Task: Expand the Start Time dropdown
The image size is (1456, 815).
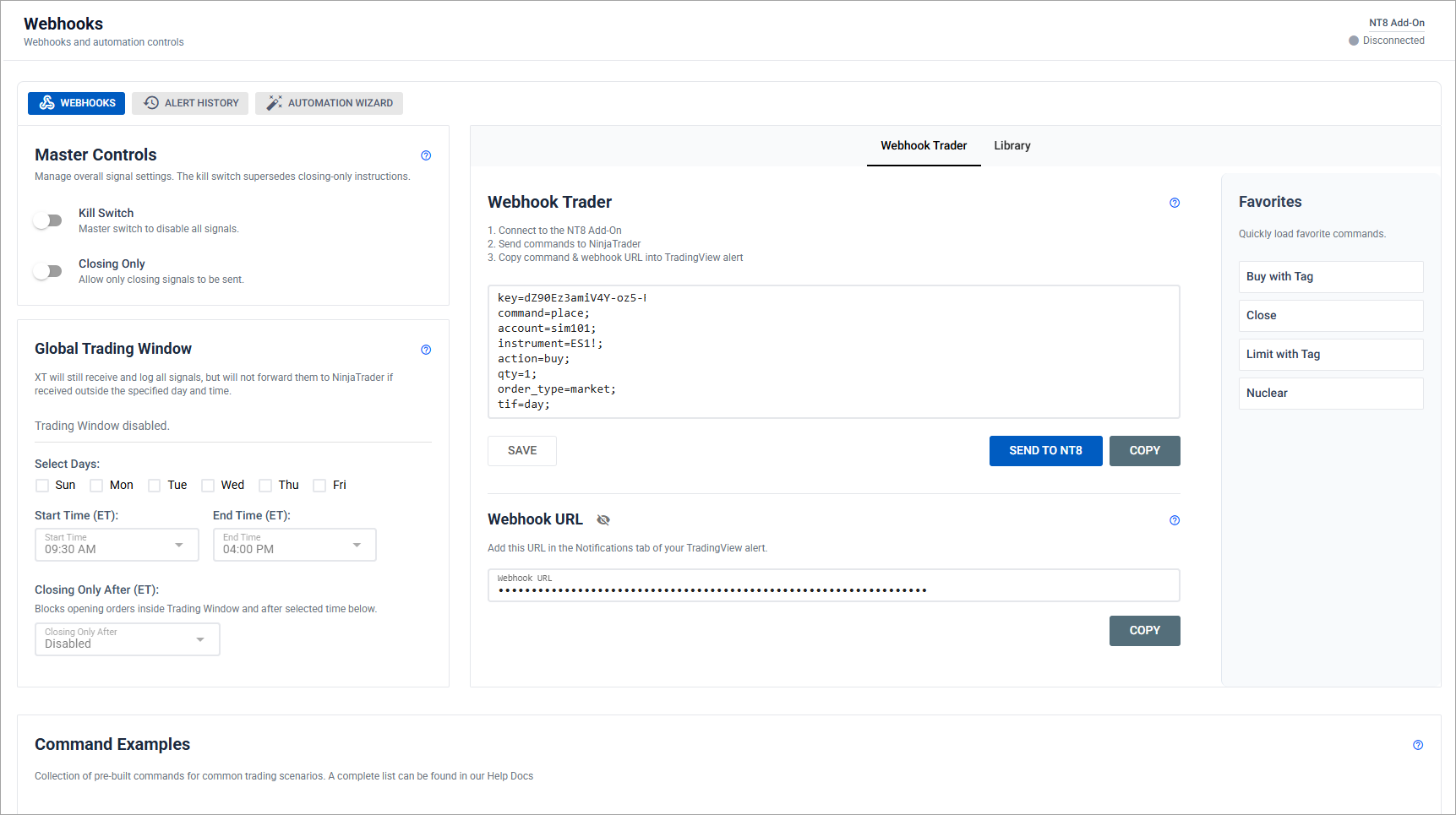Action: tap(117, 545)
